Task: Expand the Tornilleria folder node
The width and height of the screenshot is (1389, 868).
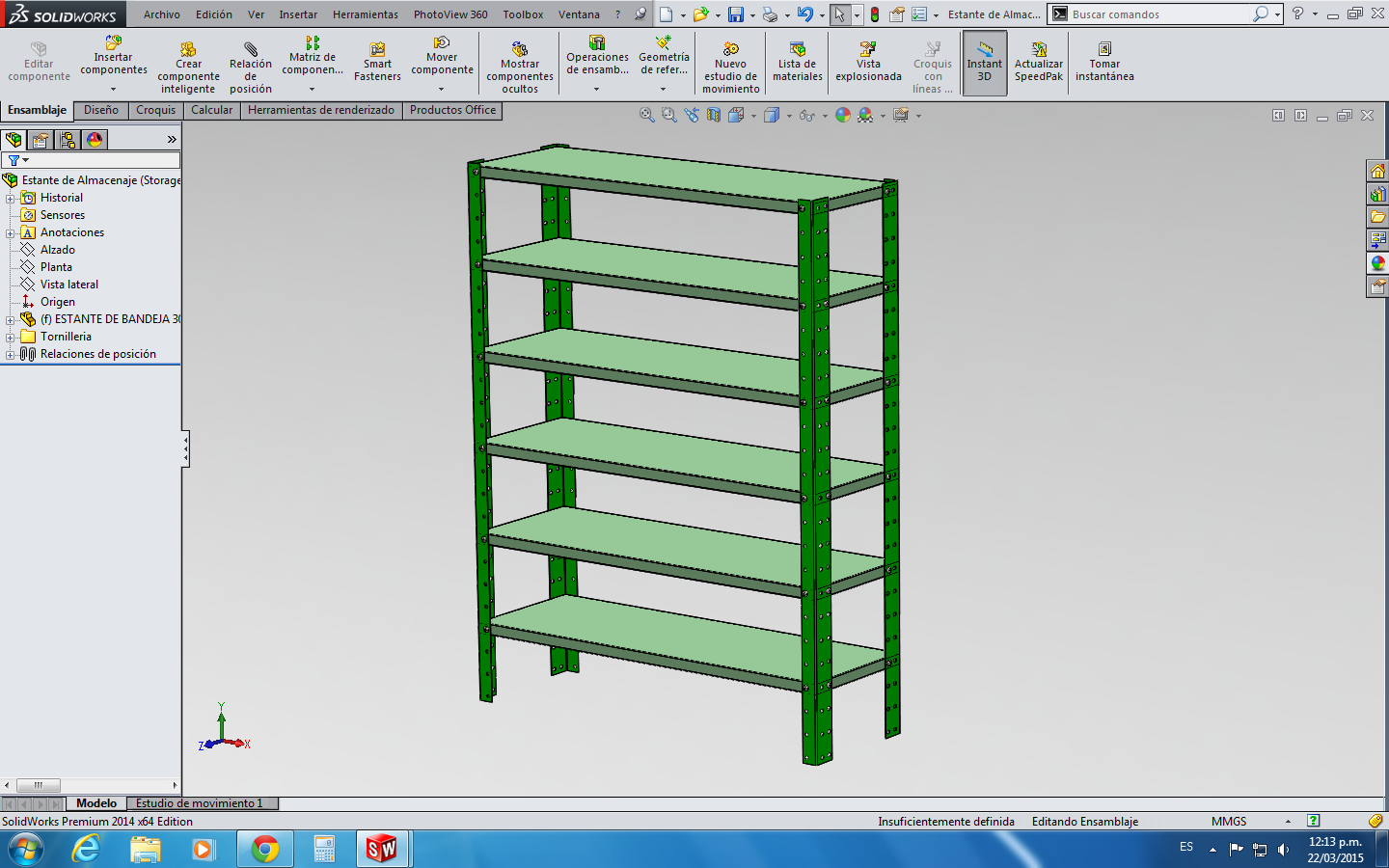Action: (10, 337)
